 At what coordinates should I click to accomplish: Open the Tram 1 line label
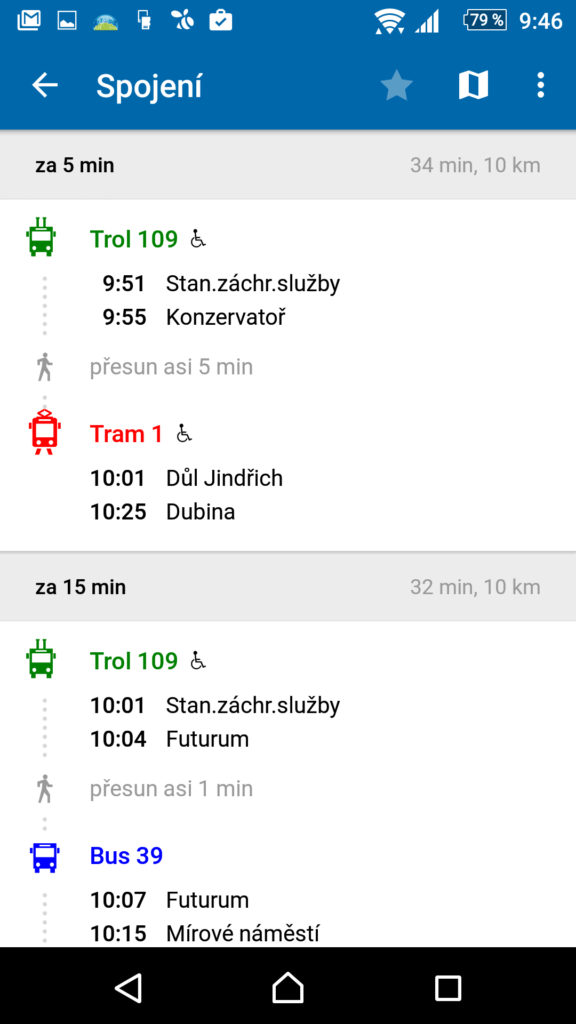tap(126, 434)
